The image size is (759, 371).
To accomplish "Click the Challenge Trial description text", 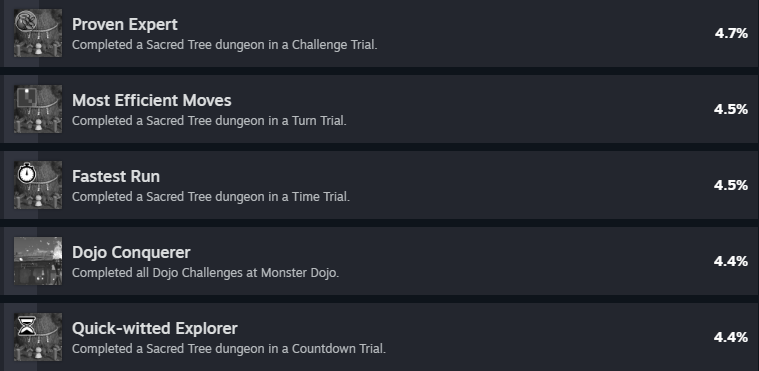I will pyautogui.click(x=225, y=45).
